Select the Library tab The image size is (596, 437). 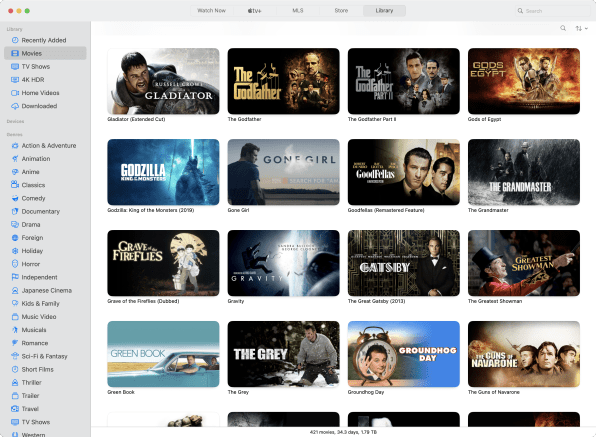point(384,11)
